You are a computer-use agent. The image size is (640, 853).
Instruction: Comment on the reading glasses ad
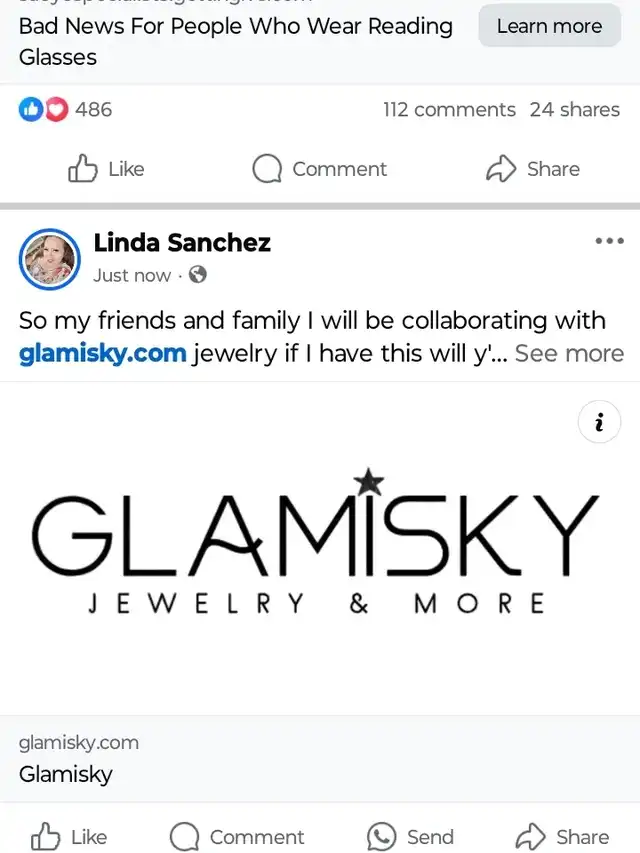coord(320,169)
